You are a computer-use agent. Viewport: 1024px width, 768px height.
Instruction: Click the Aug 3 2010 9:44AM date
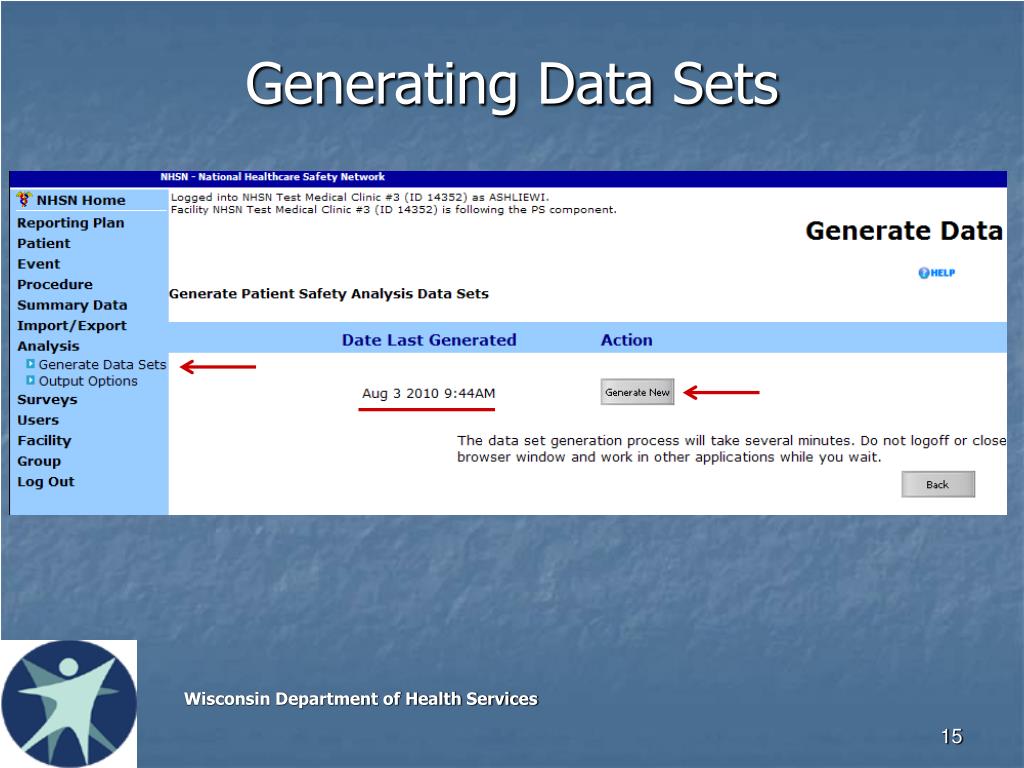point(428,393)
